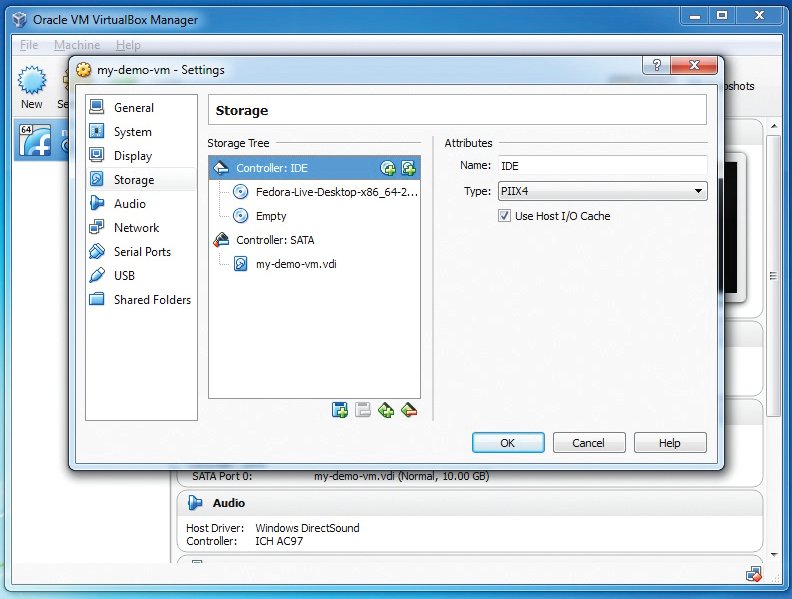The height and width of the screenshot is (599, 792).
Task: Open the controller Type dropdown showing PIIX4
Action: pyautogui.click(x=601, y=191)
